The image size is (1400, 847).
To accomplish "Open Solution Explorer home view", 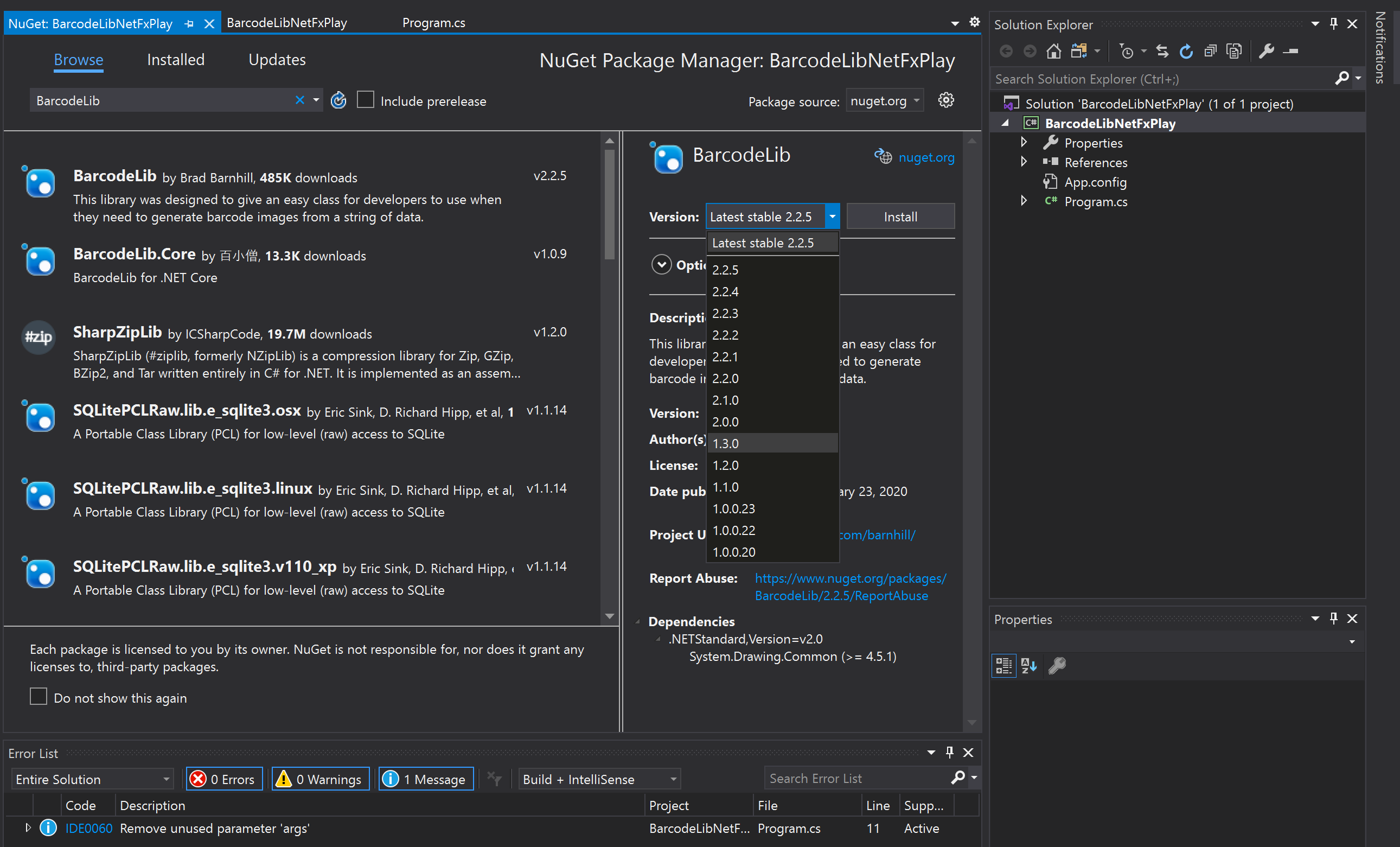I will 1053,50.
